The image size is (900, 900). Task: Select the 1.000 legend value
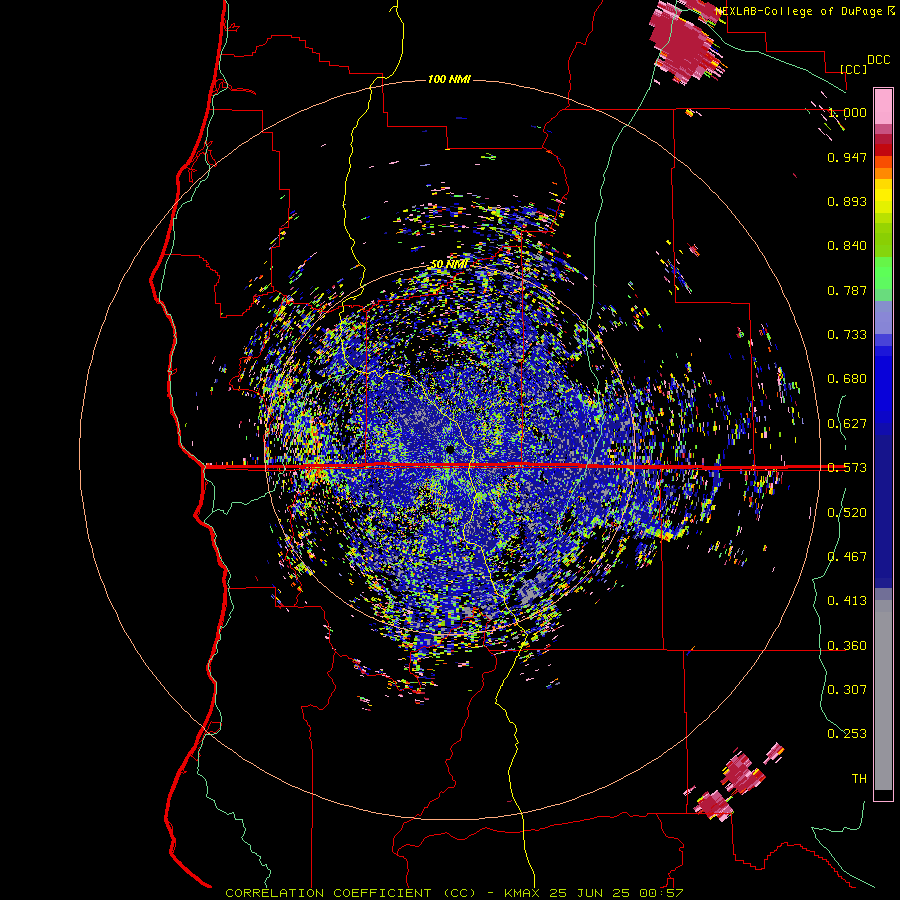847,112
